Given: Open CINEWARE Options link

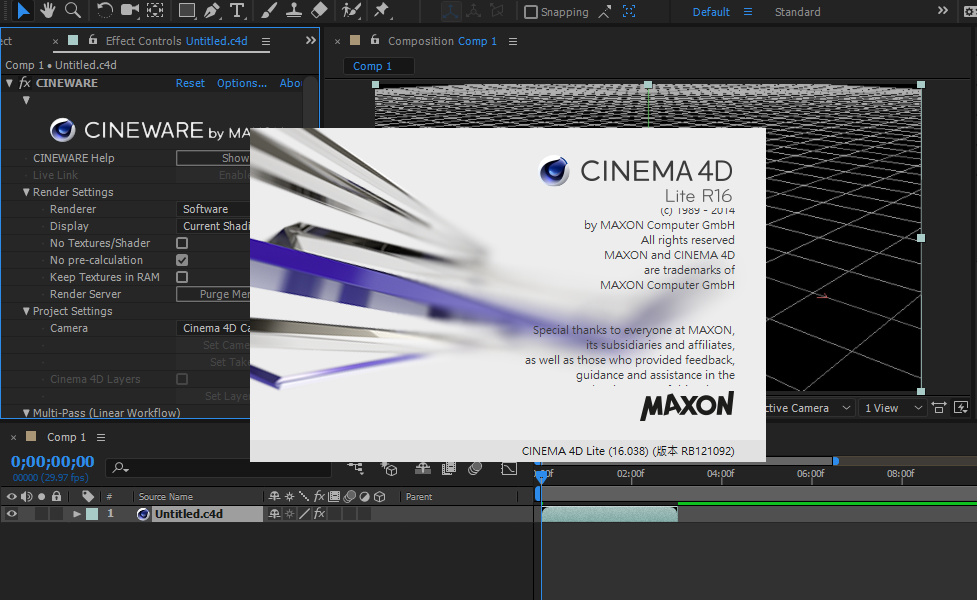Looking at the screenshot, I should 242,83.
